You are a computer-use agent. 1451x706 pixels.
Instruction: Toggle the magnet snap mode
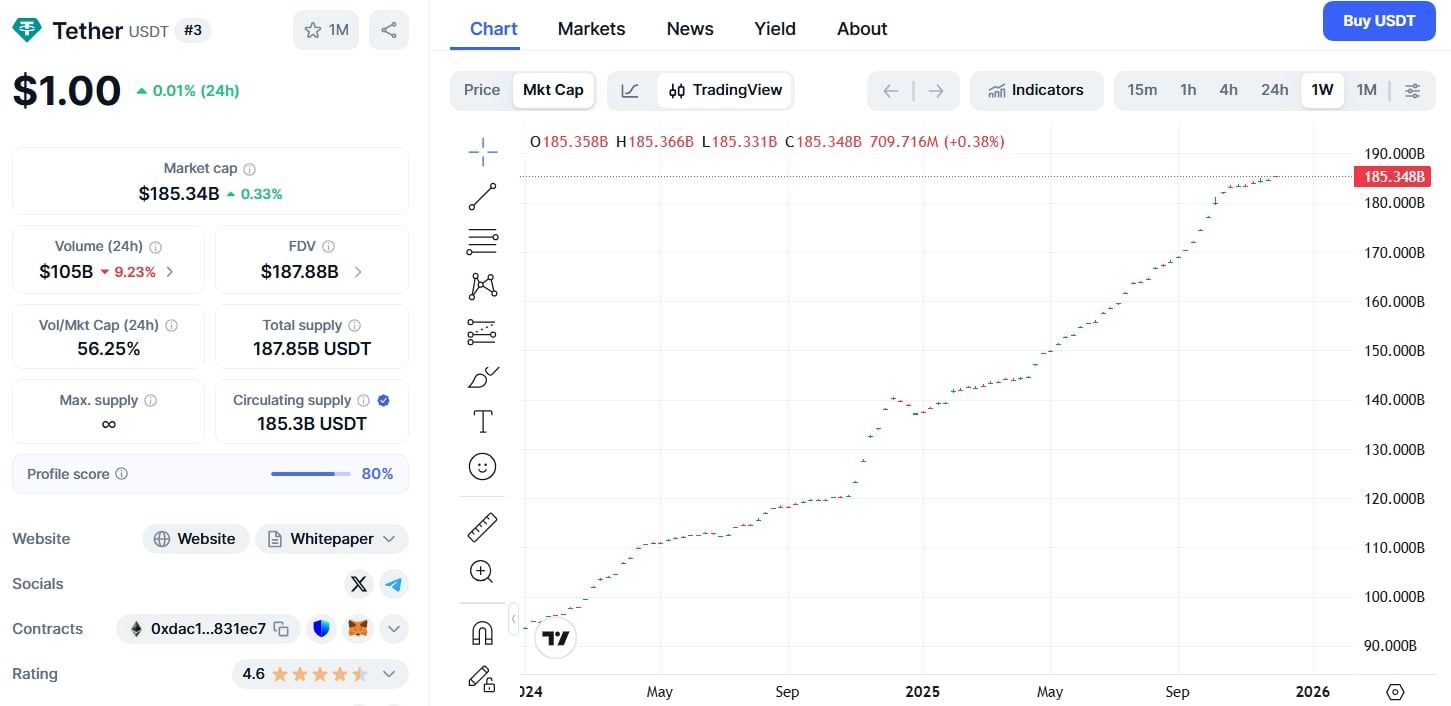point(482,633)
